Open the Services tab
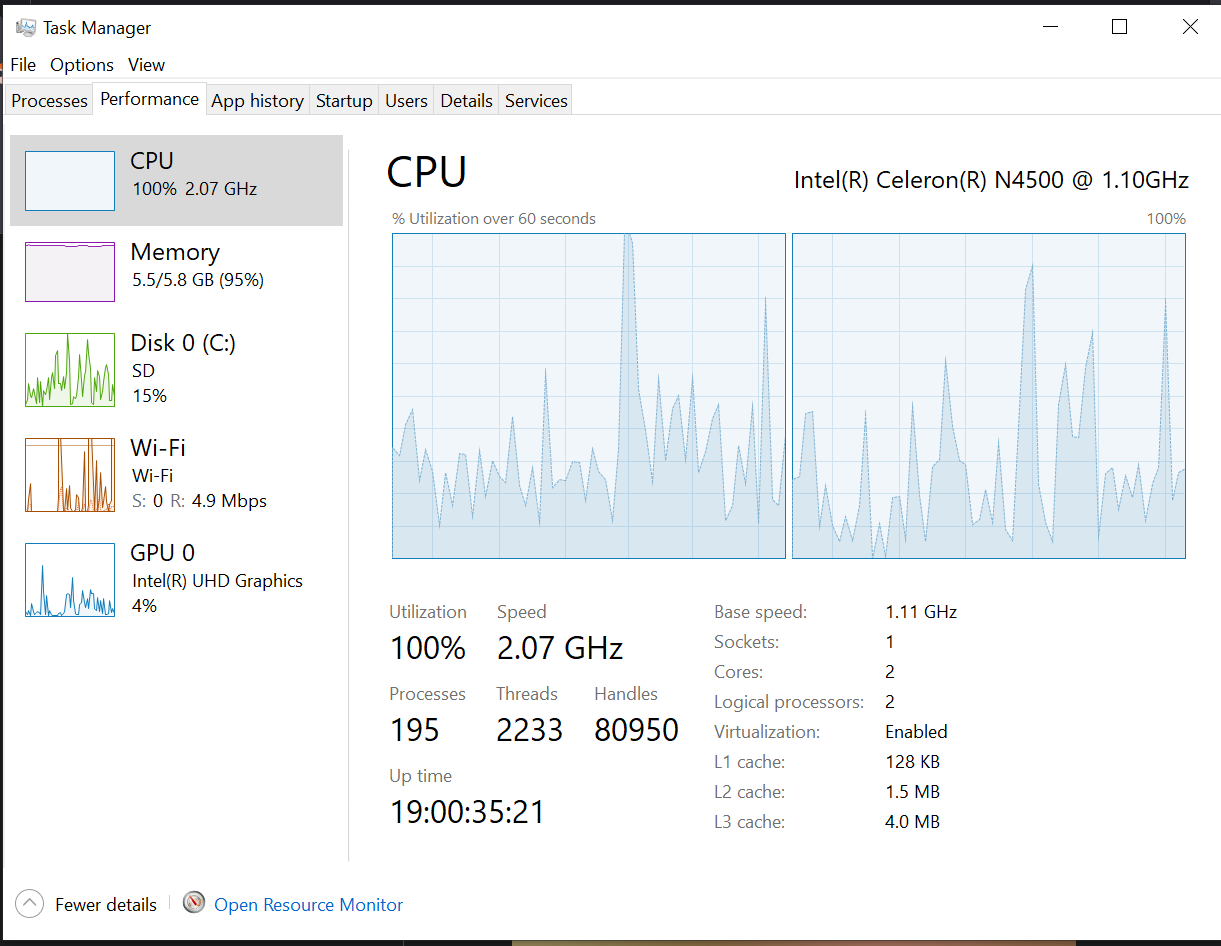Screen dimensions: 1221x946 click(x=536, y=101)
